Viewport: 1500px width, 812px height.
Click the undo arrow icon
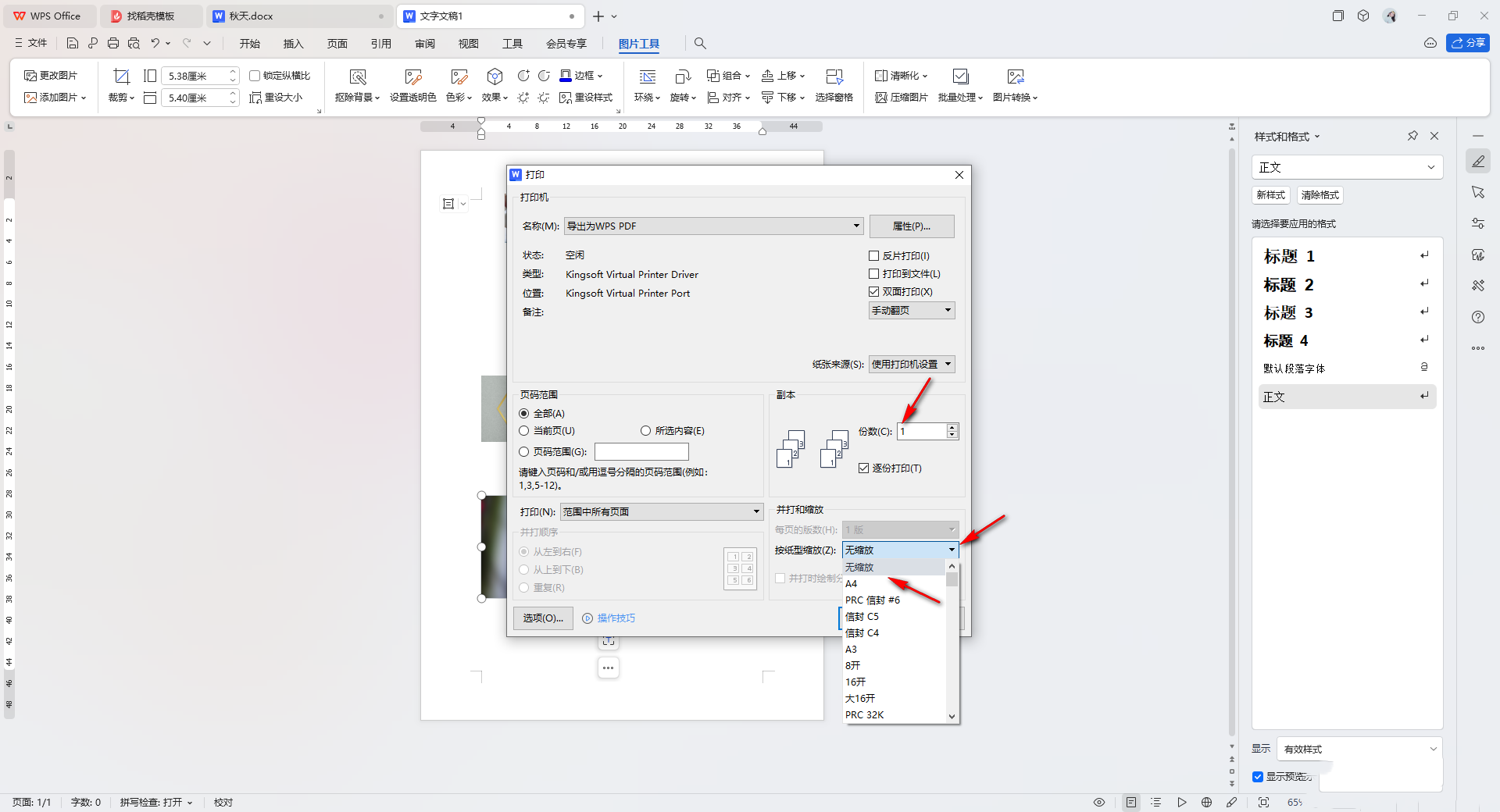pyautogui.click(x=155, y=43)
